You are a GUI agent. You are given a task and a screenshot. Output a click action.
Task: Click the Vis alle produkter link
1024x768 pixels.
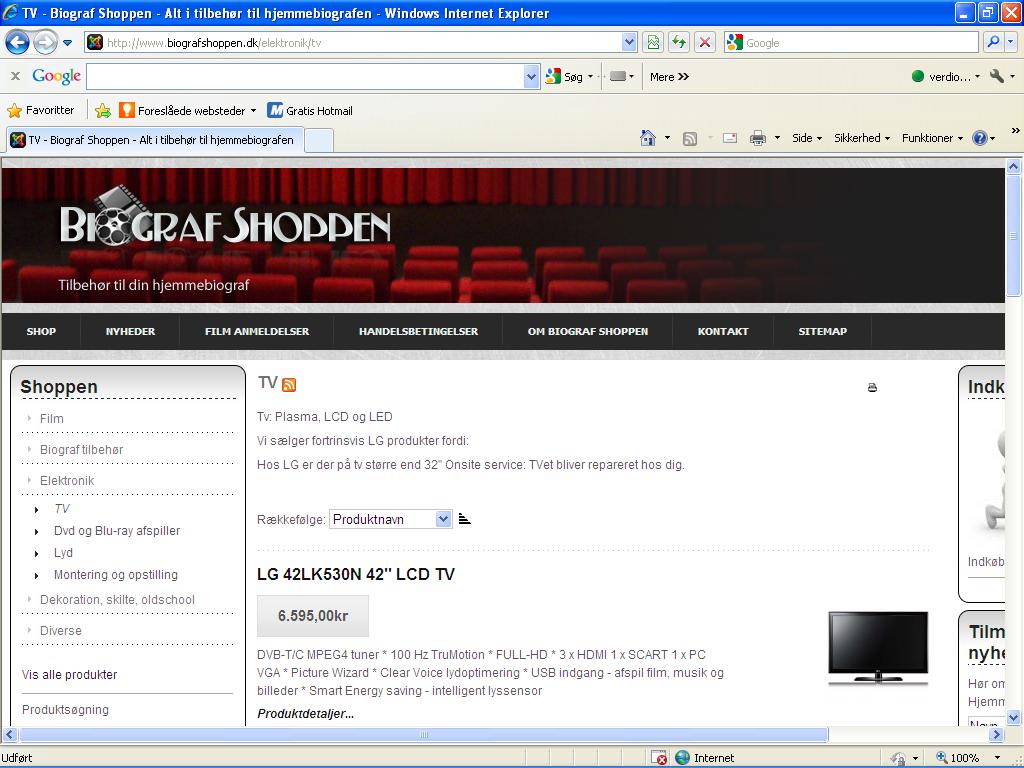click(x=69, y=675)
